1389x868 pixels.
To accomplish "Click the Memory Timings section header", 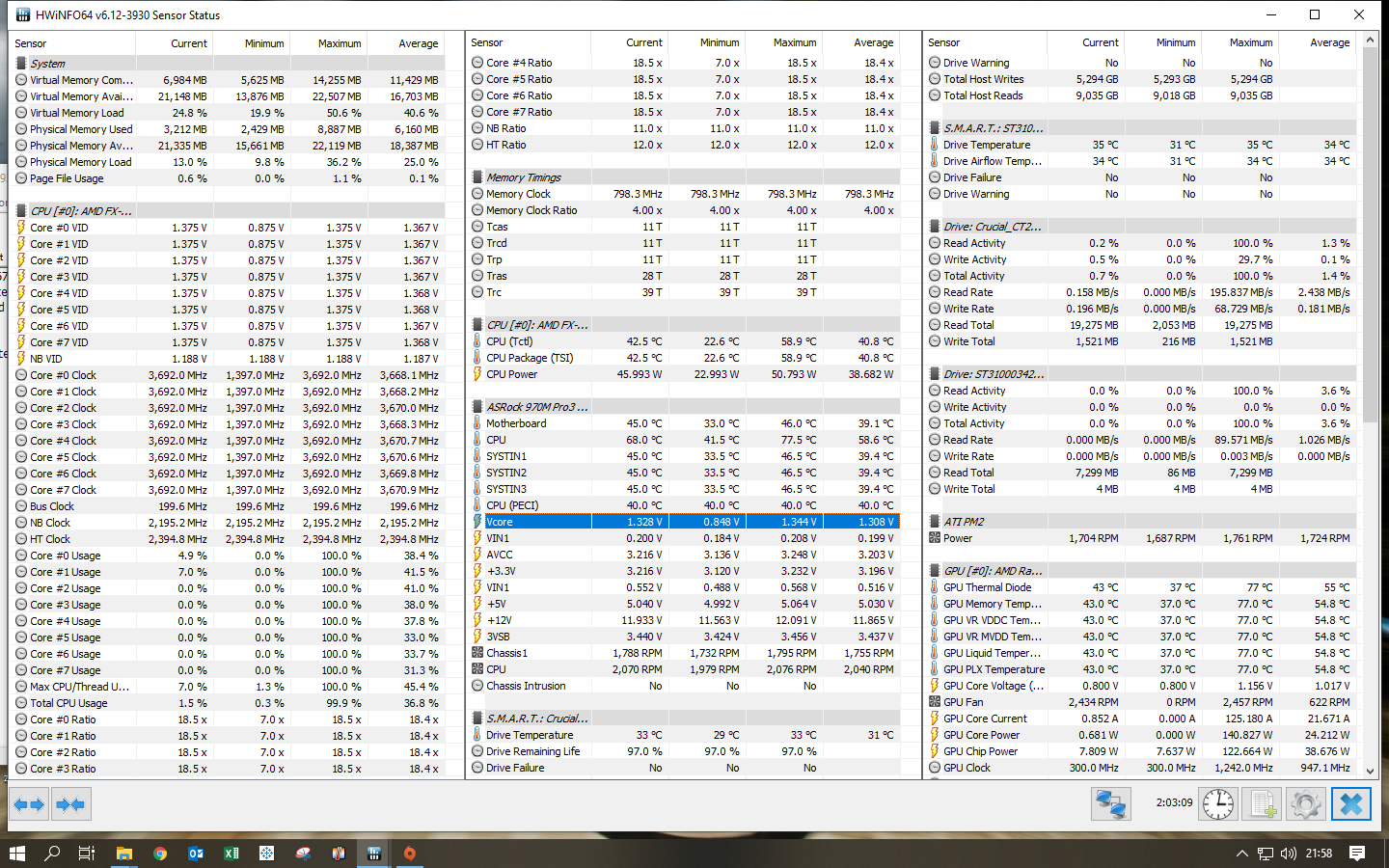I will [x=523, y=177].
